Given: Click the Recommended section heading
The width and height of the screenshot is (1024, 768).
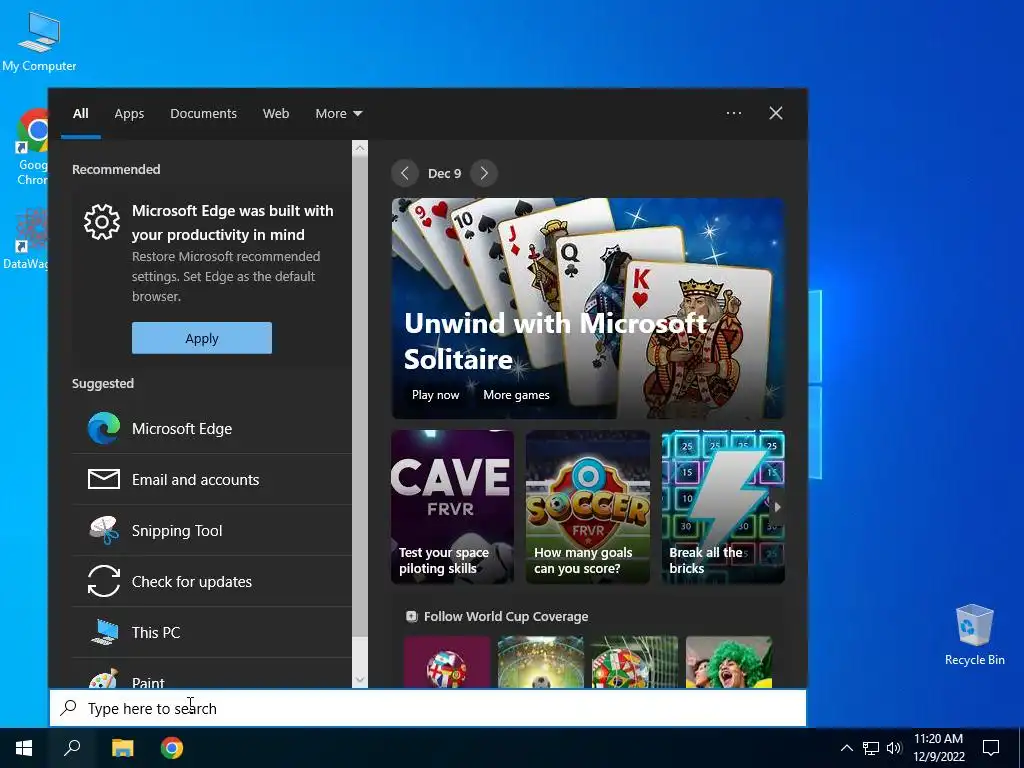Looking at the screenshot, I should [x=116, y=169].
